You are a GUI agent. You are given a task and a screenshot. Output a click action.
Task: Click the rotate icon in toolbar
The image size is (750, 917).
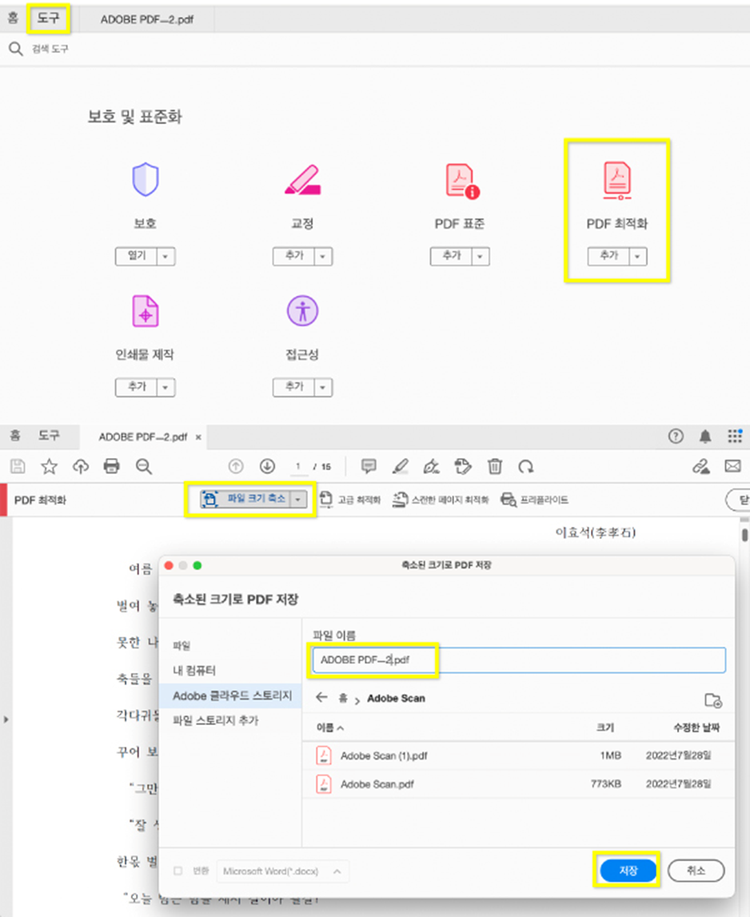(x=526, y=466)
